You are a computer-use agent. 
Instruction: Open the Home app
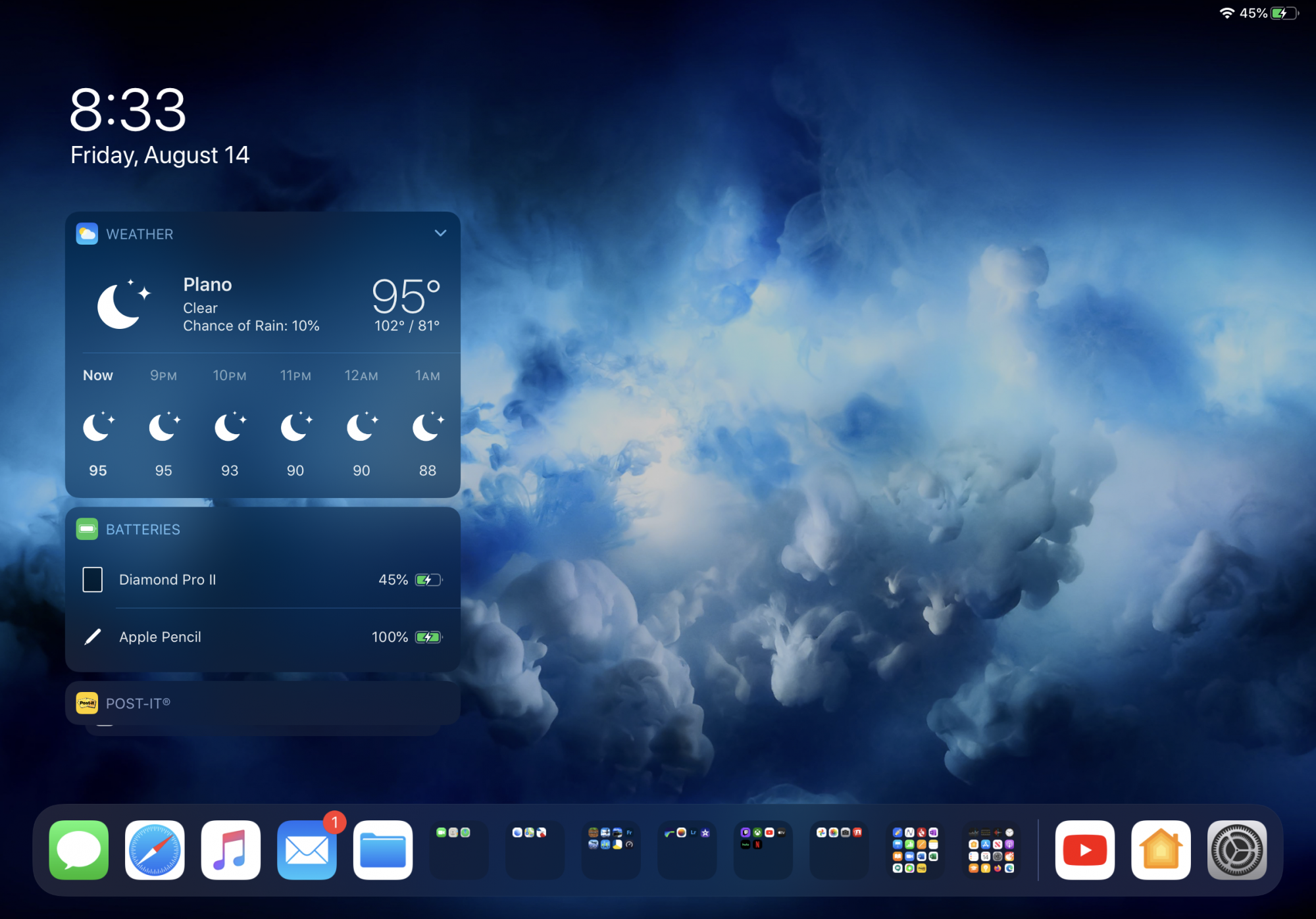[x=1161, y=849]
